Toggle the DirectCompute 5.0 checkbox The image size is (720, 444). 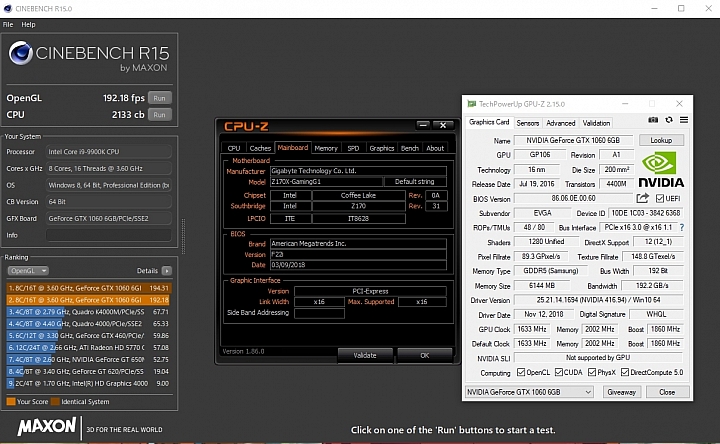(625, 372)
